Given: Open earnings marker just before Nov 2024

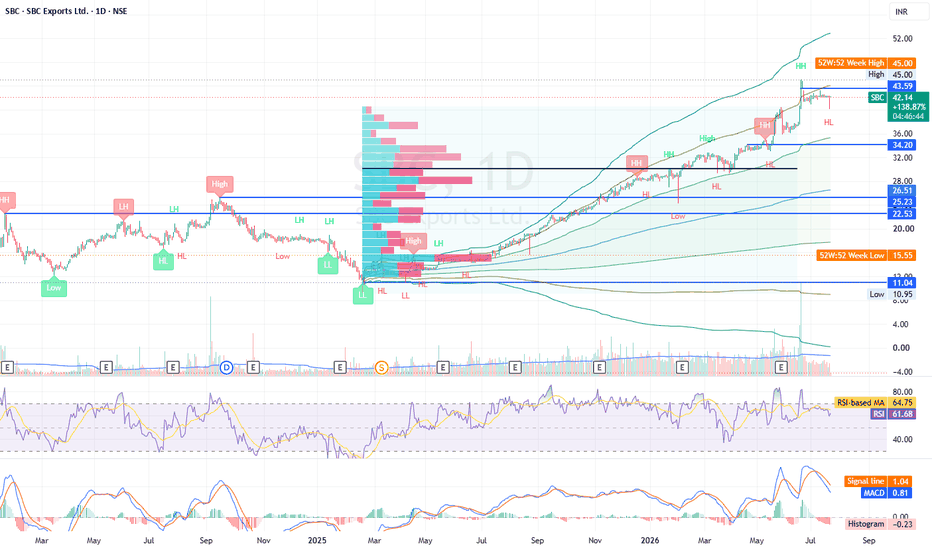Looking at the screenshot, I should (x=253, y=367).
